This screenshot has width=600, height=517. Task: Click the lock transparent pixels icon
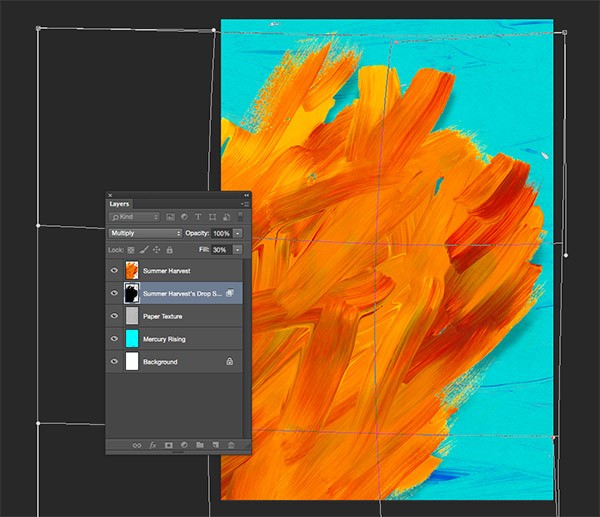(x=131, y=249)
